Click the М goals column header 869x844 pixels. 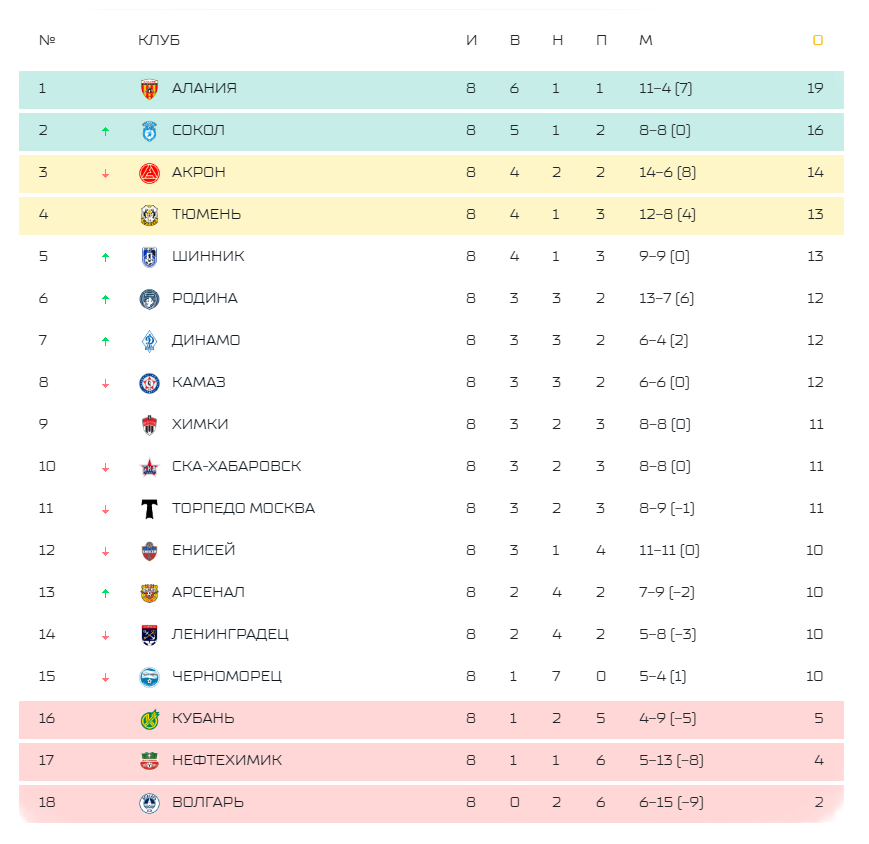coord(646,41)
